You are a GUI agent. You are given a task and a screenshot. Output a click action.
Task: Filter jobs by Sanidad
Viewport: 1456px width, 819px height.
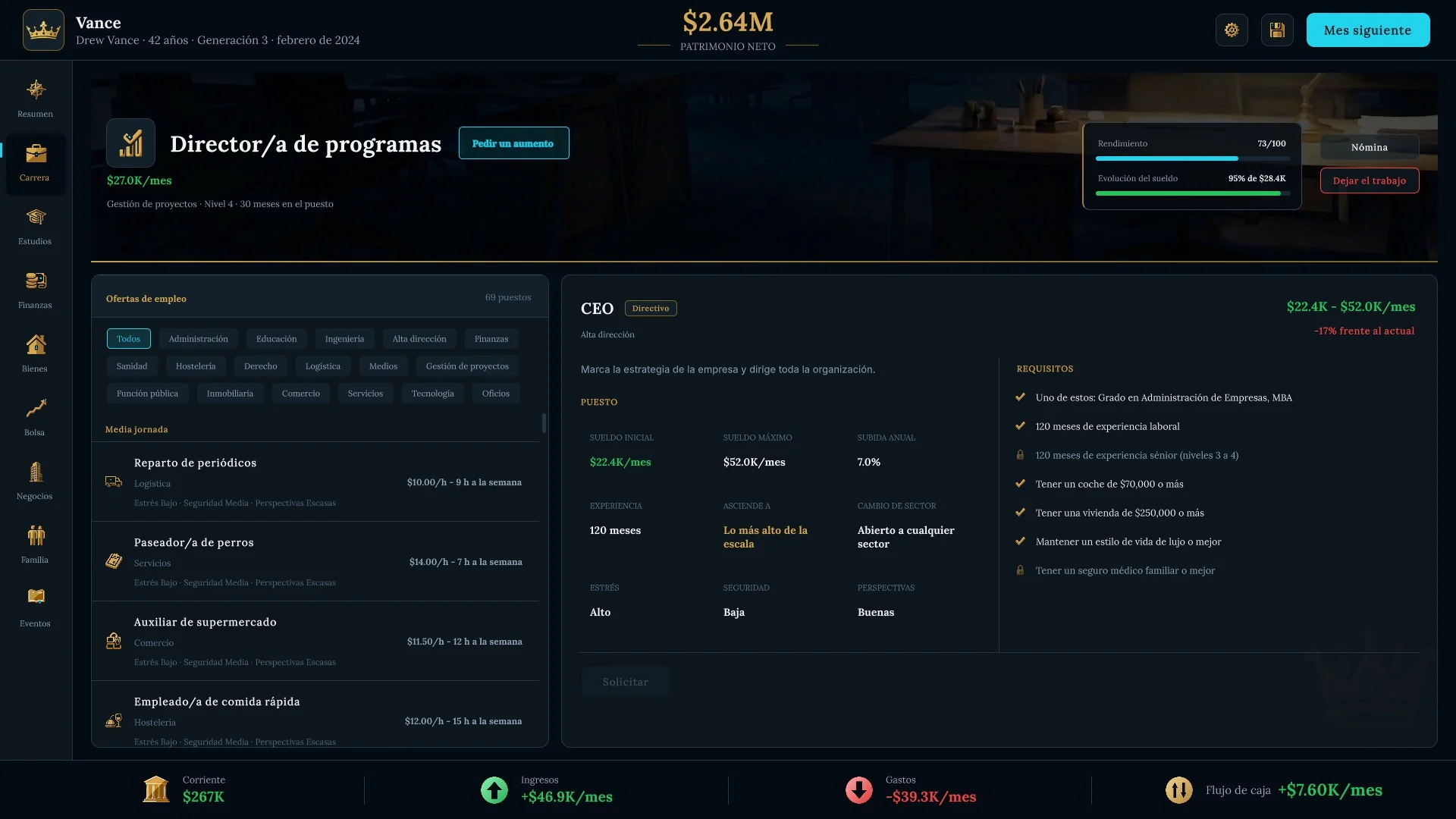coord(132,366)
